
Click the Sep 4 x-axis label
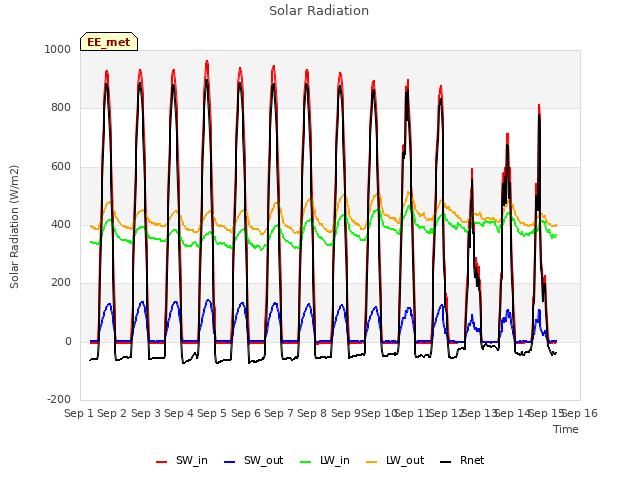179,413
